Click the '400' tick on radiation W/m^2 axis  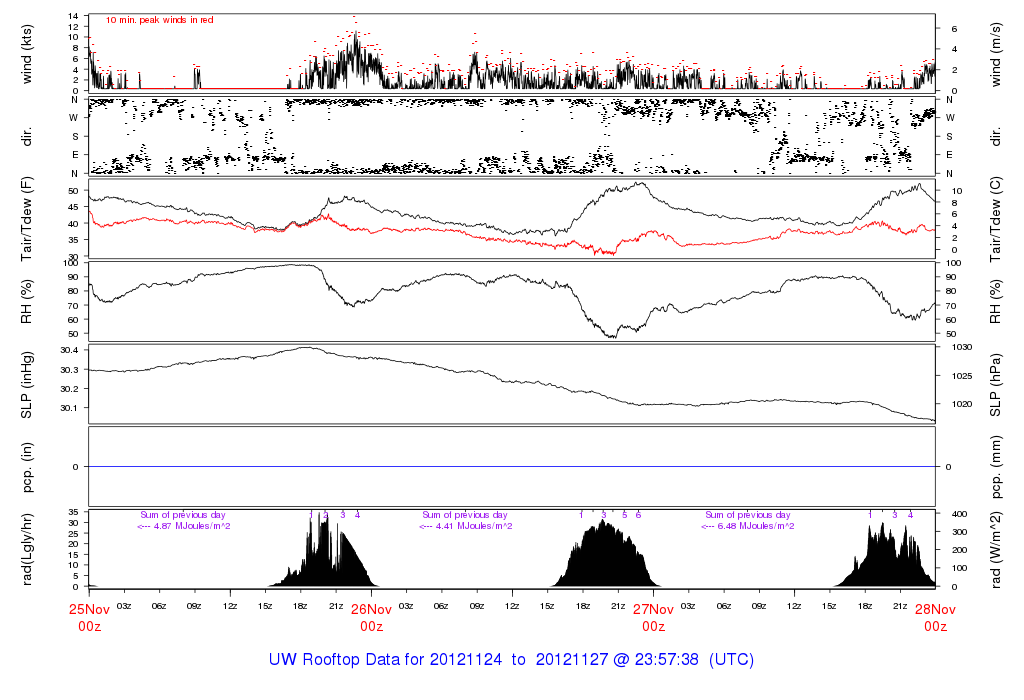[x=959, y=515]
